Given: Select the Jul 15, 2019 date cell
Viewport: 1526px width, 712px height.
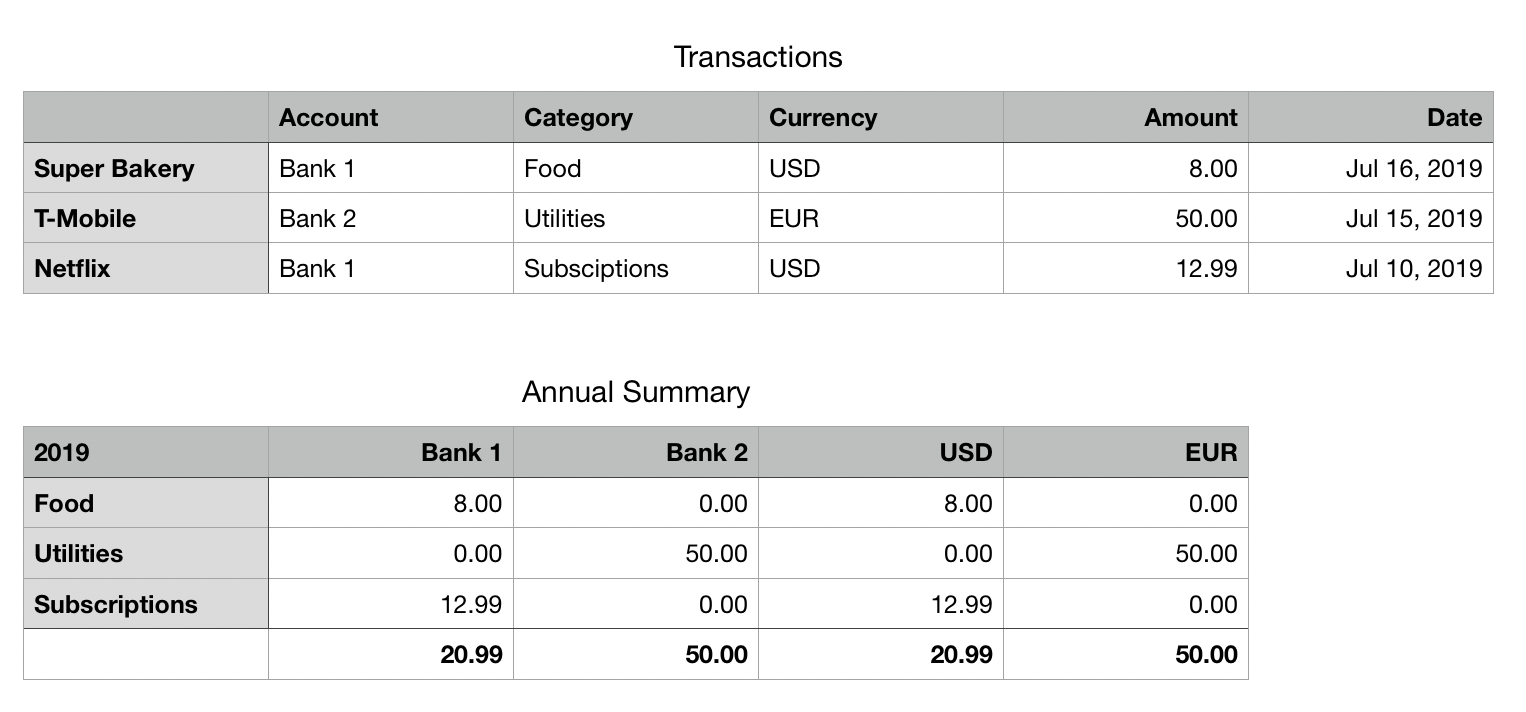Looking at the screenshot, I should click(x=1371, y=218).
